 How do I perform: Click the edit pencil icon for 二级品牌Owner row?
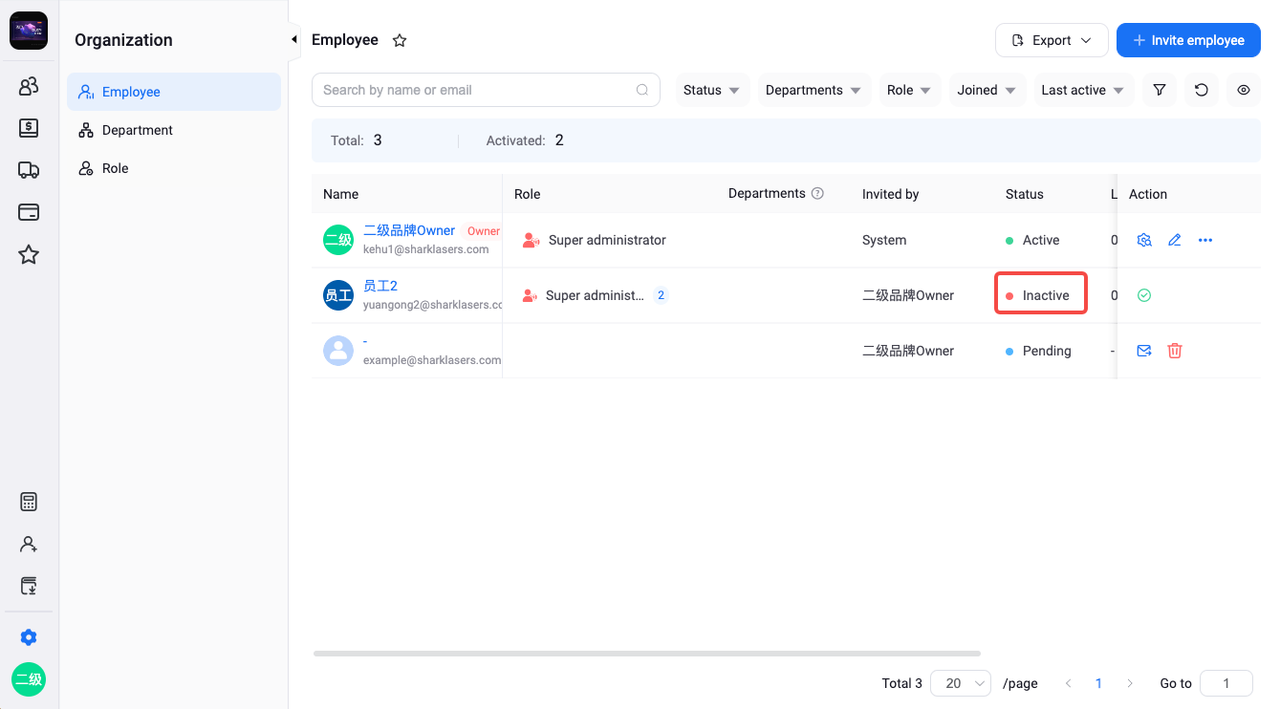[1175, 240]
